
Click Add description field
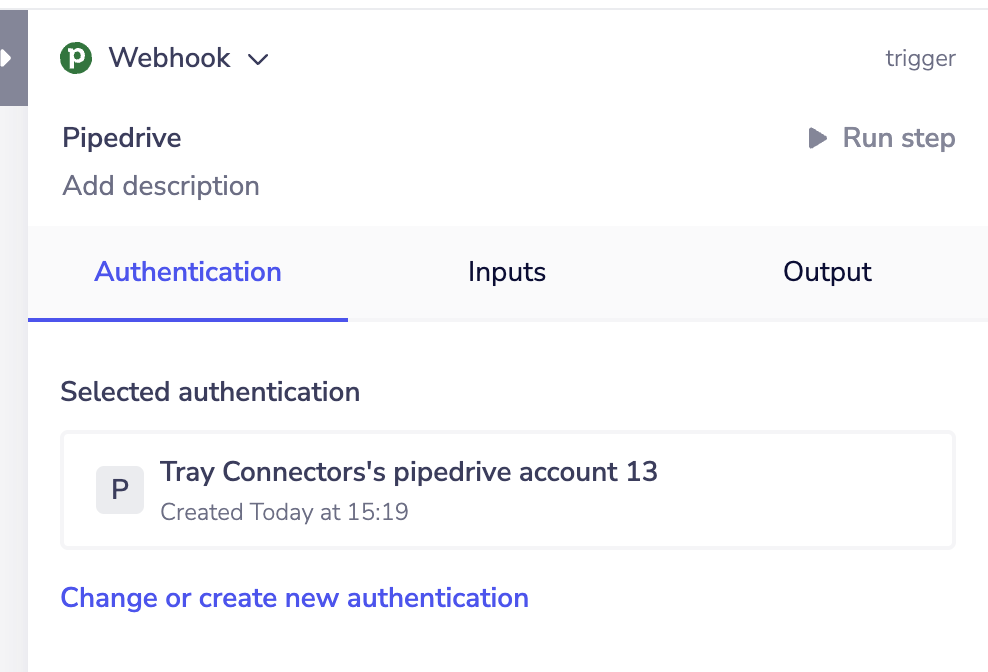161,186
